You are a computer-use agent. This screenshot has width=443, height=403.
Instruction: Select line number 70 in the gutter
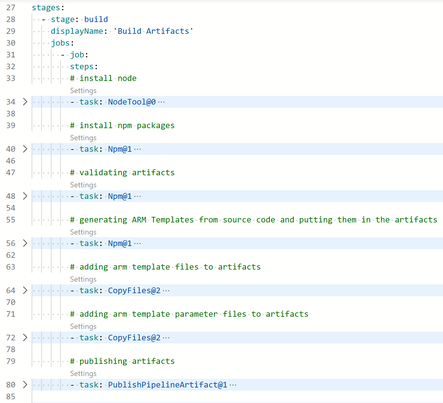(x=11, y=302)
